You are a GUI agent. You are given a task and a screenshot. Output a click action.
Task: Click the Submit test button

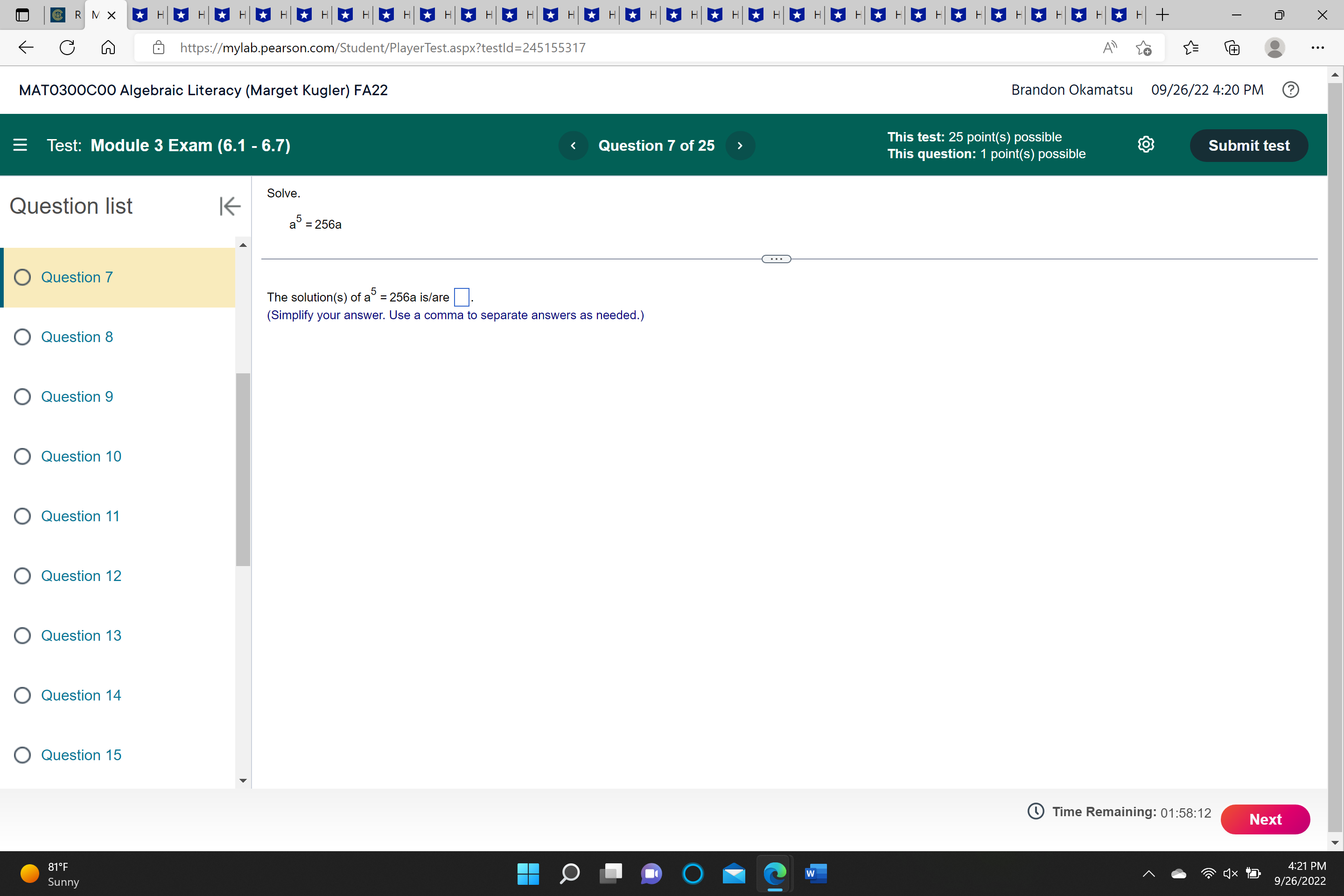click(x=1249, y=146)
